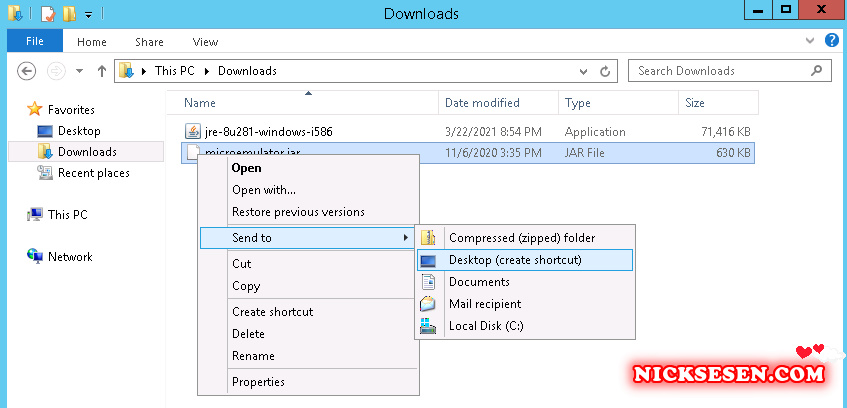Click the Java icon of jre-8u281-windows-i586
The height and width of the screenshot is (408, 847).
194,132
